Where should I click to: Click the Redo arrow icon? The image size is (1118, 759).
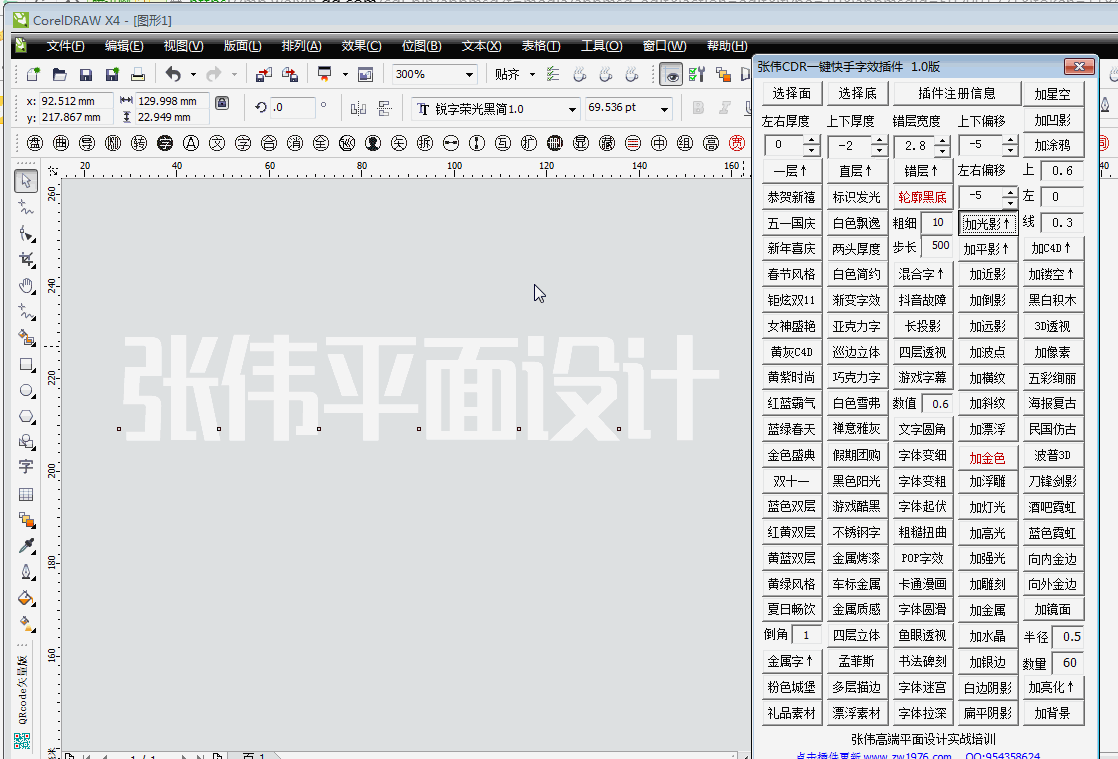click(213, 73)
